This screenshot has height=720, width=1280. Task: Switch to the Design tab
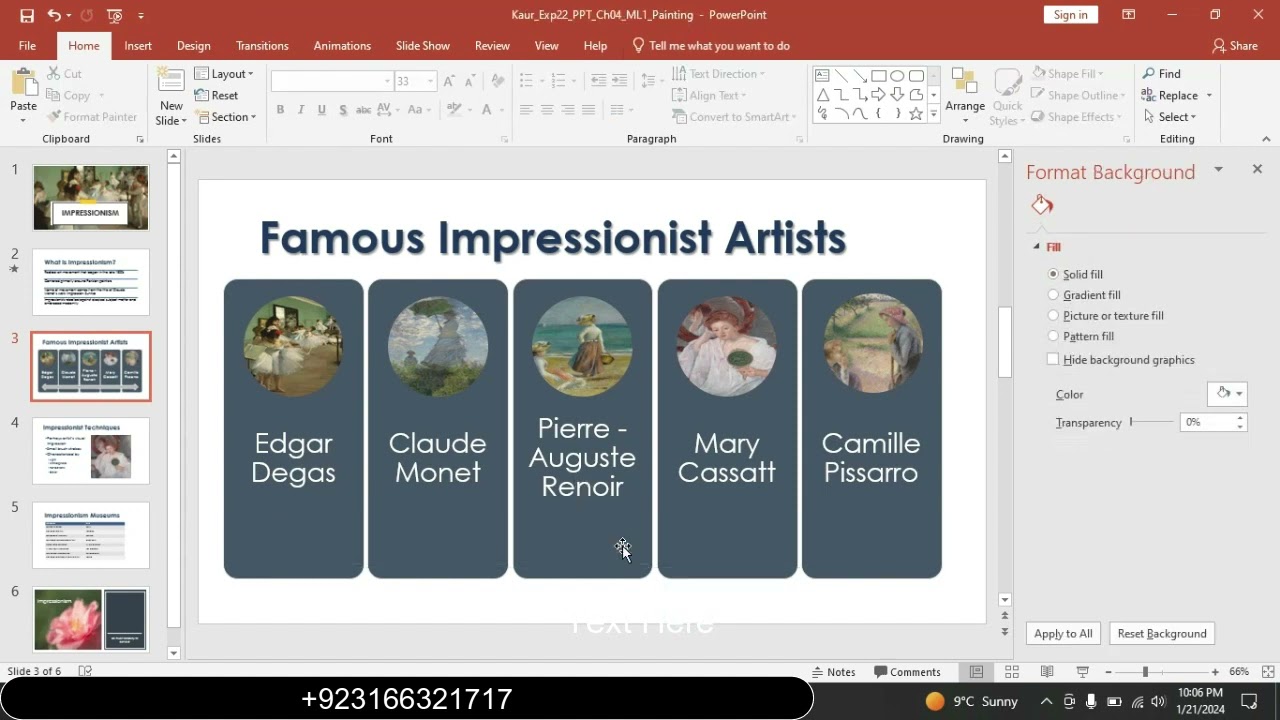point(194,46)
